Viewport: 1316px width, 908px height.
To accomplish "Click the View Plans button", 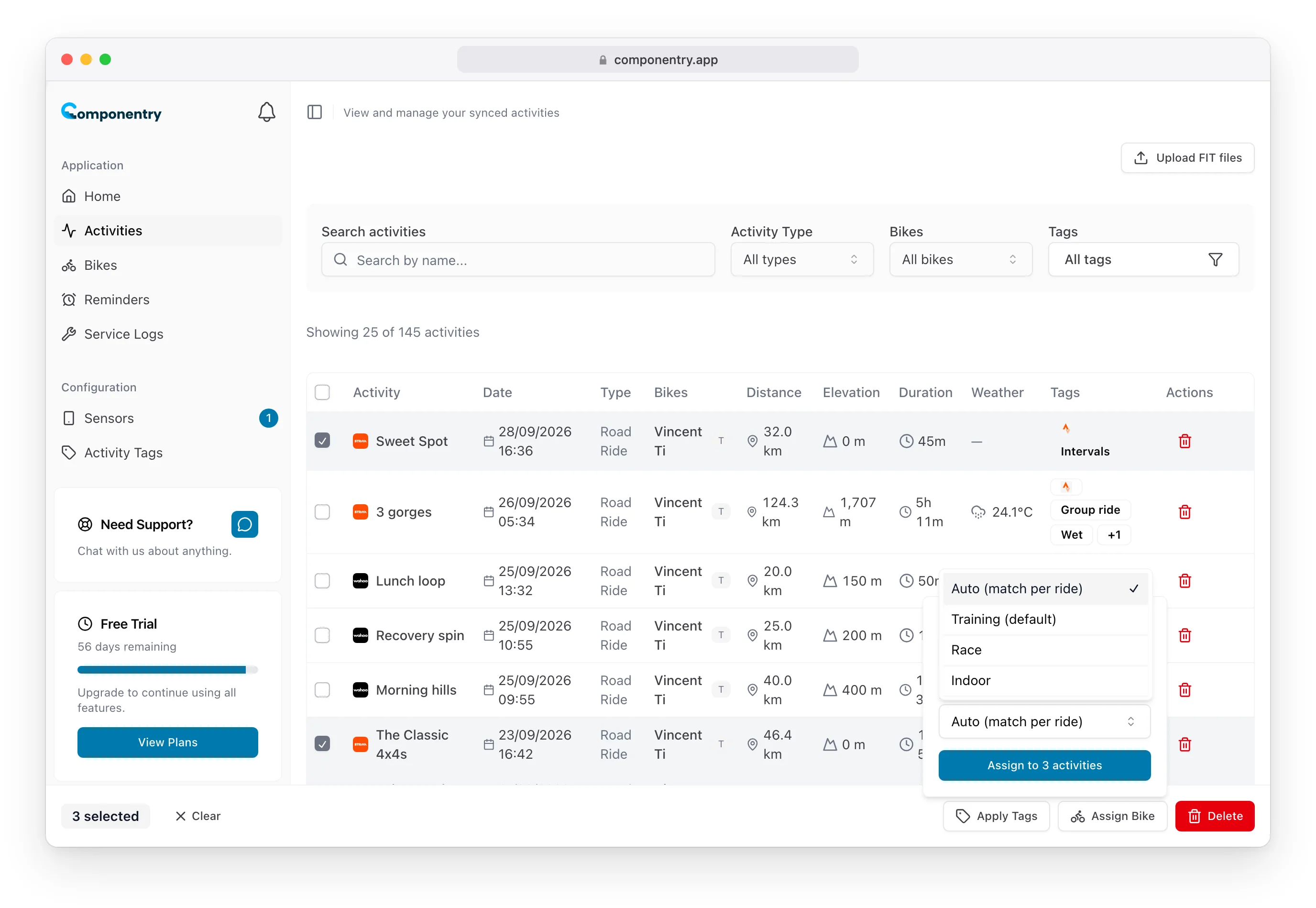I will 168,742.
